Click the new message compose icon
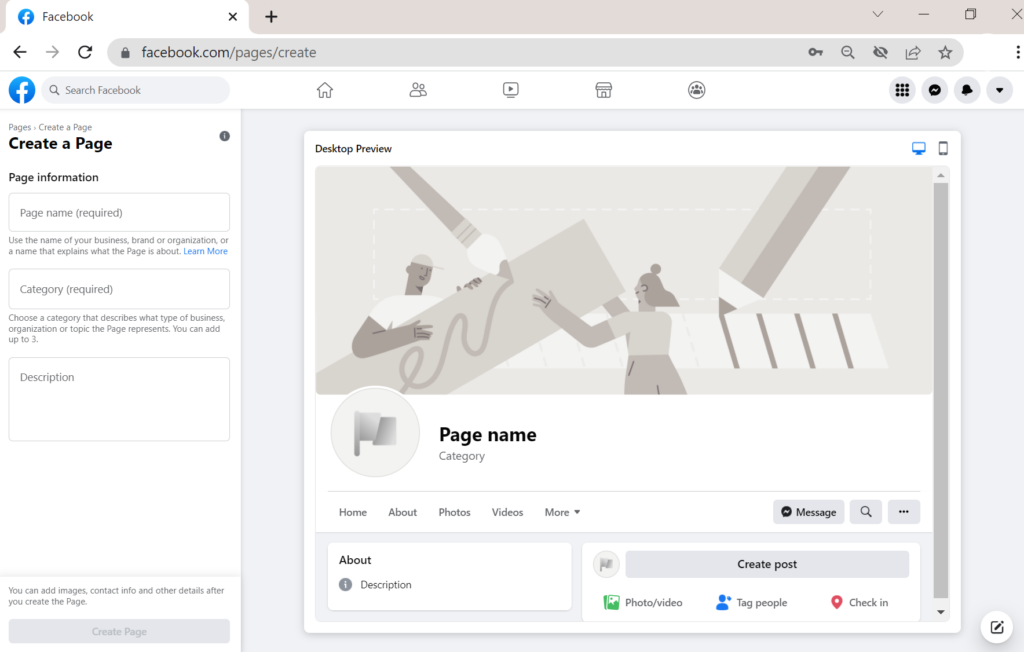This screenshot has height=652, width=1024. (997, 628)
